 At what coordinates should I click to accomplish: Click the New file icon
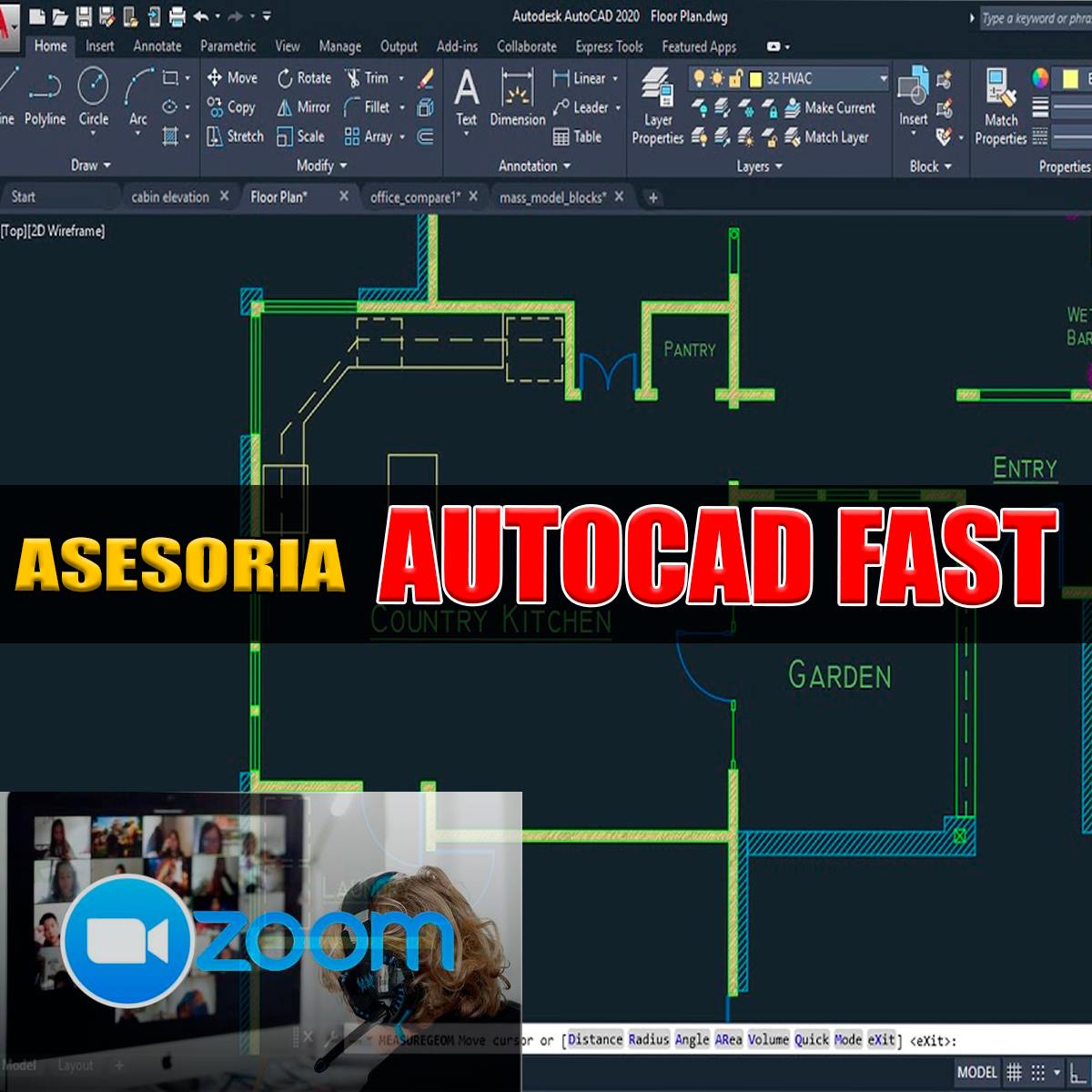37,16
